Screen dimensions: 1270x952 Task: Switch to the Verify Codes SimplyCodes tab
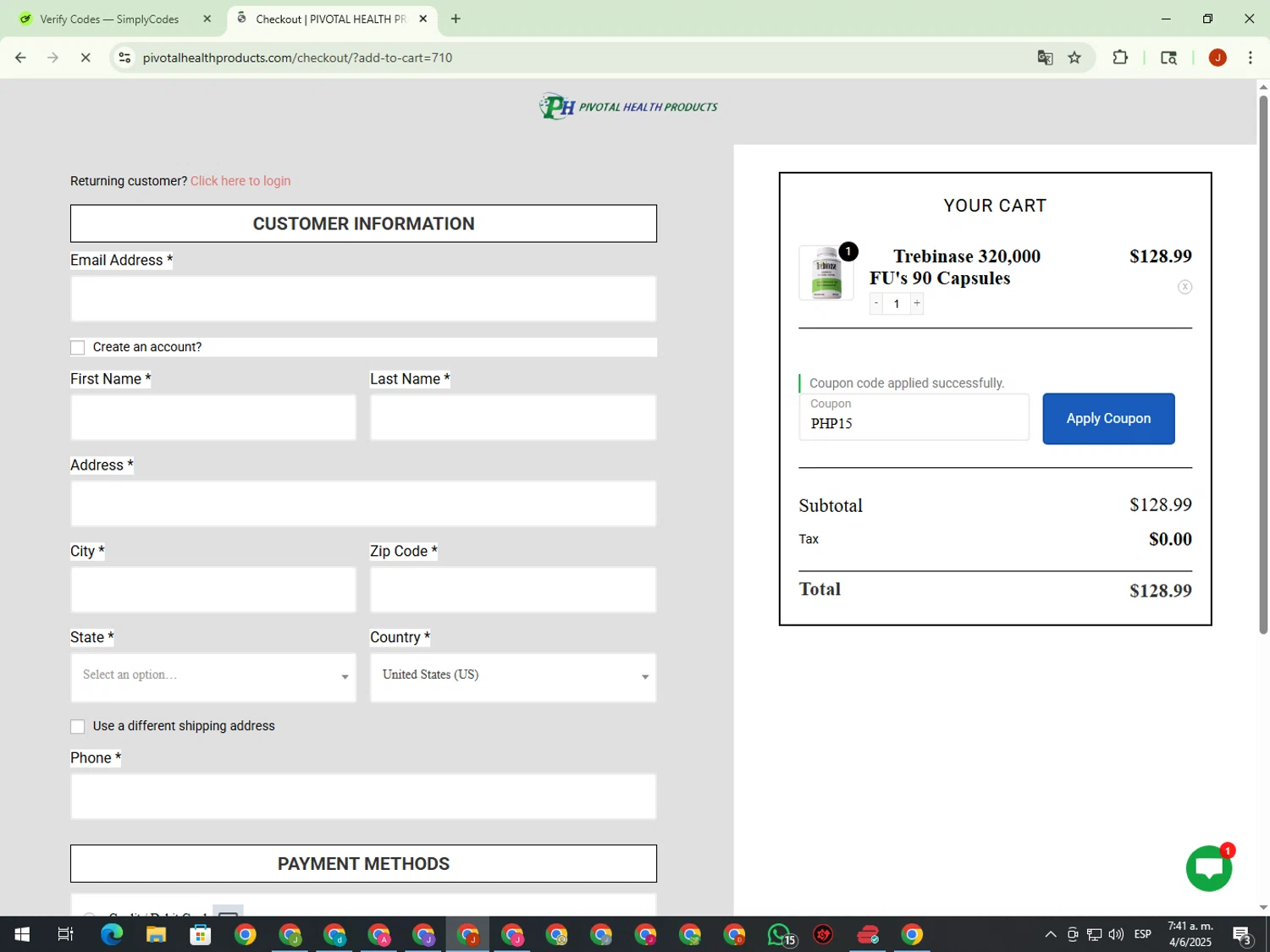[111, 19]
